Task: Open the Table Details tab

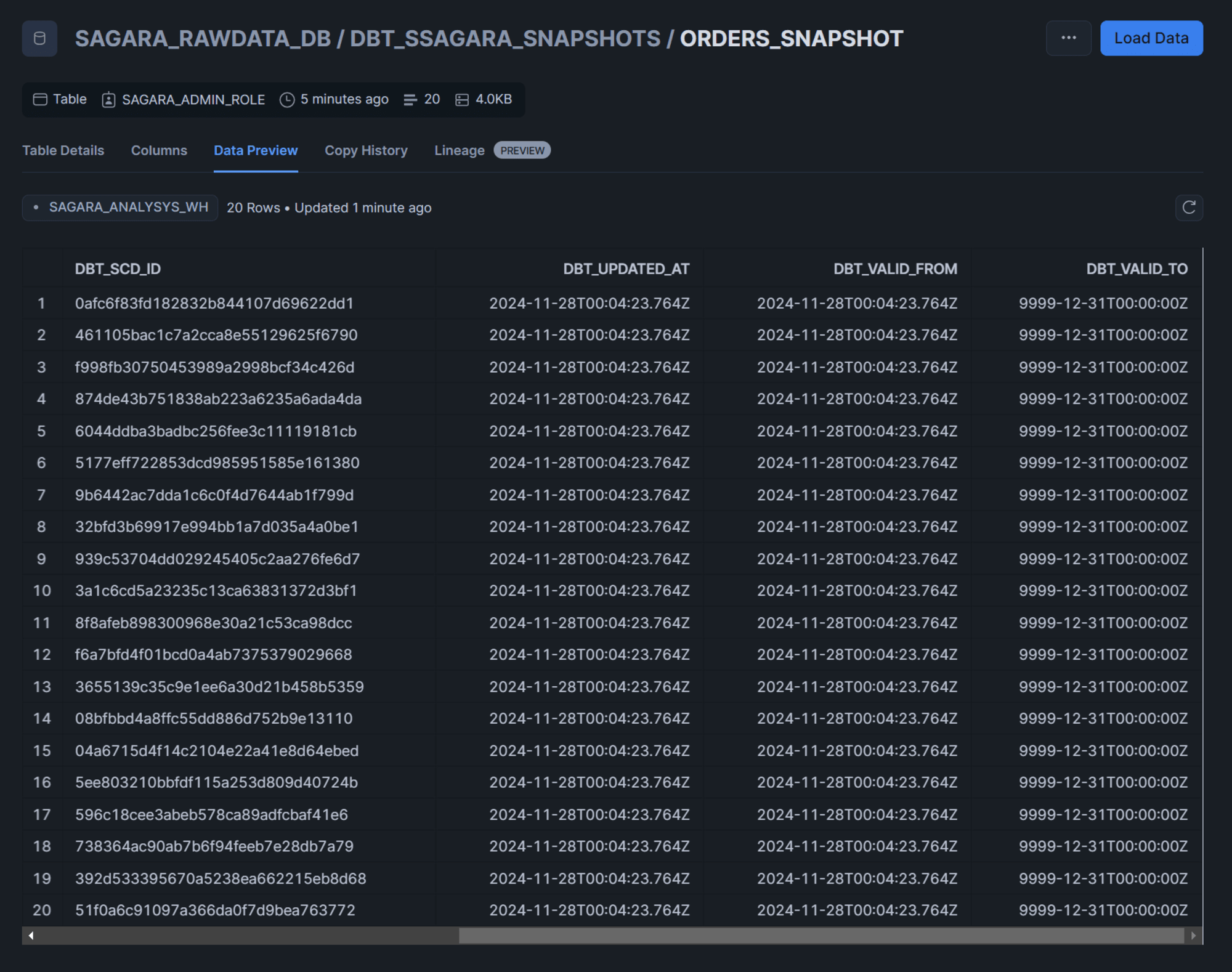Action: (x=63, y=150)
